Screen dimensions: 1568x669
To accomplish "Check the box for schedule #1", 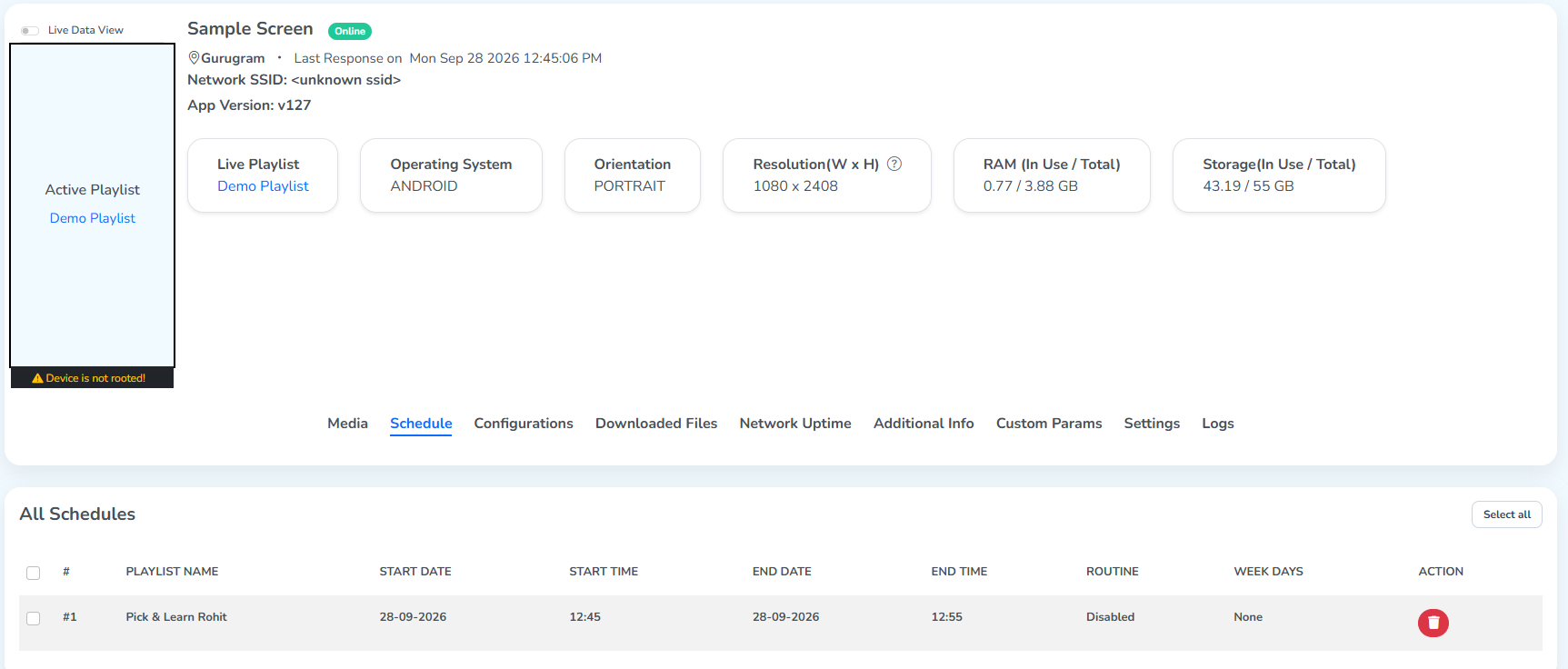I will click(x=34, y=618).
